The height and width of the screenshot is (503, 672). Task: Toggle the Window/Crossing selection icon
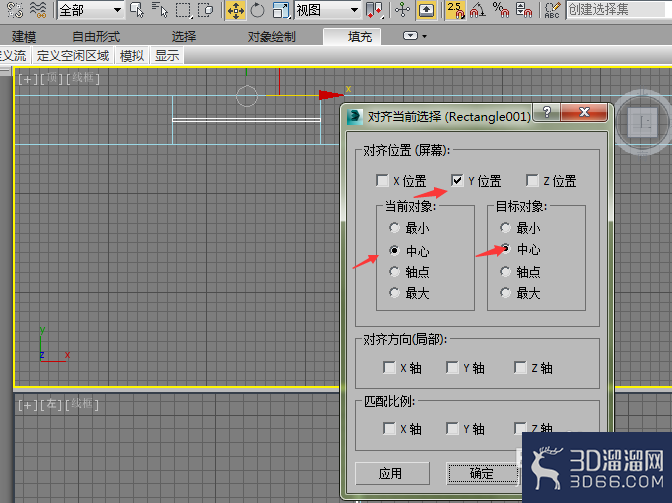coord(206,10)
